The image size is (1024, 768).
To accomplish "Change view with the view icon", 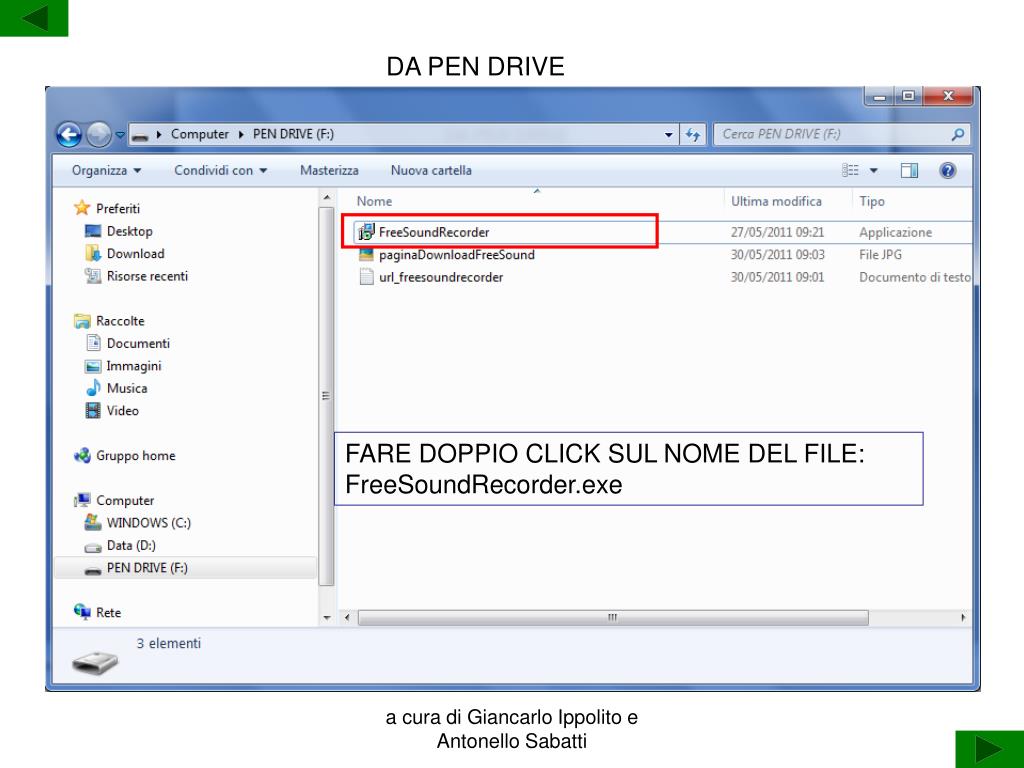I will tap(850, 170).
